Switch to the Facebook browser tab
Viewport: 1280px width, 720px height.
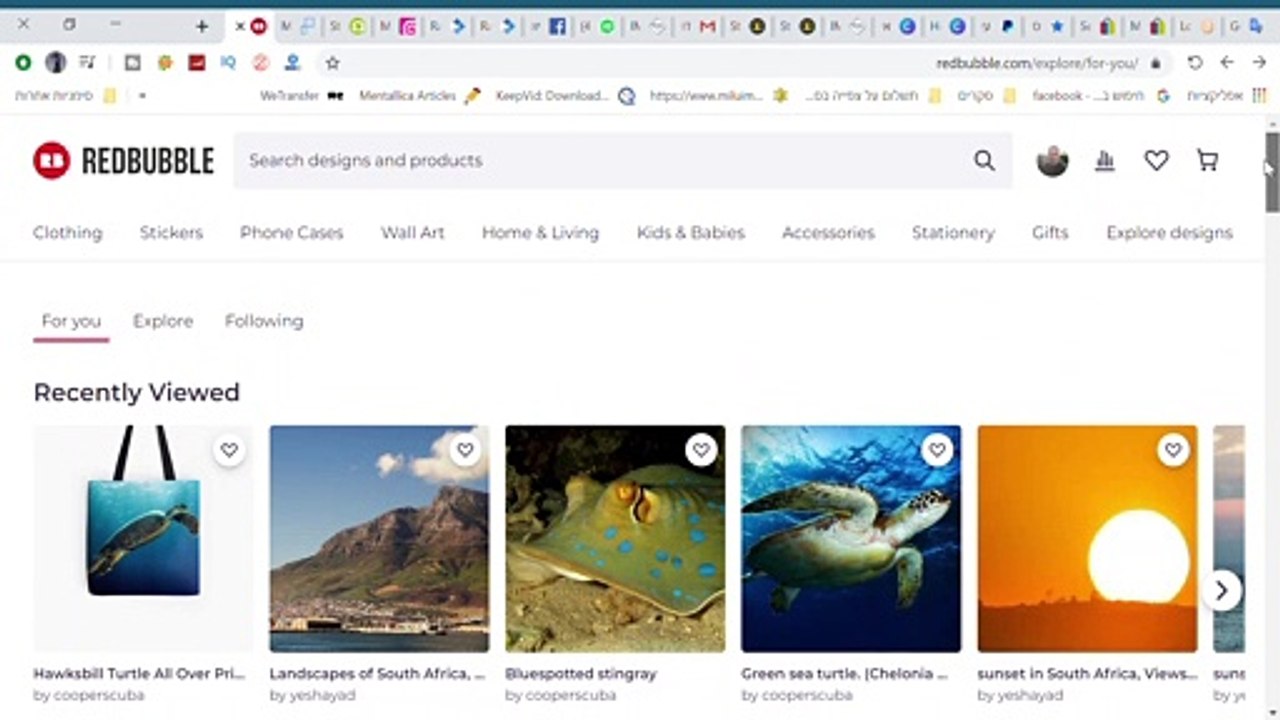(x=557, y=27)
